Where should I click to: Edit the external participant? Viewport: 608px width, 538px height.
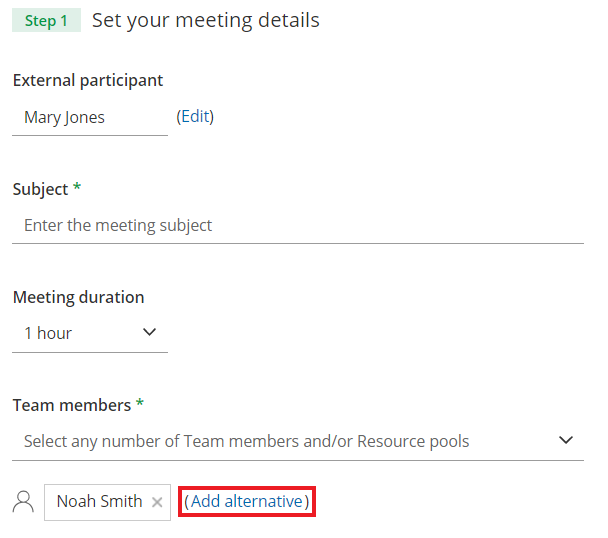click(195, 116)
